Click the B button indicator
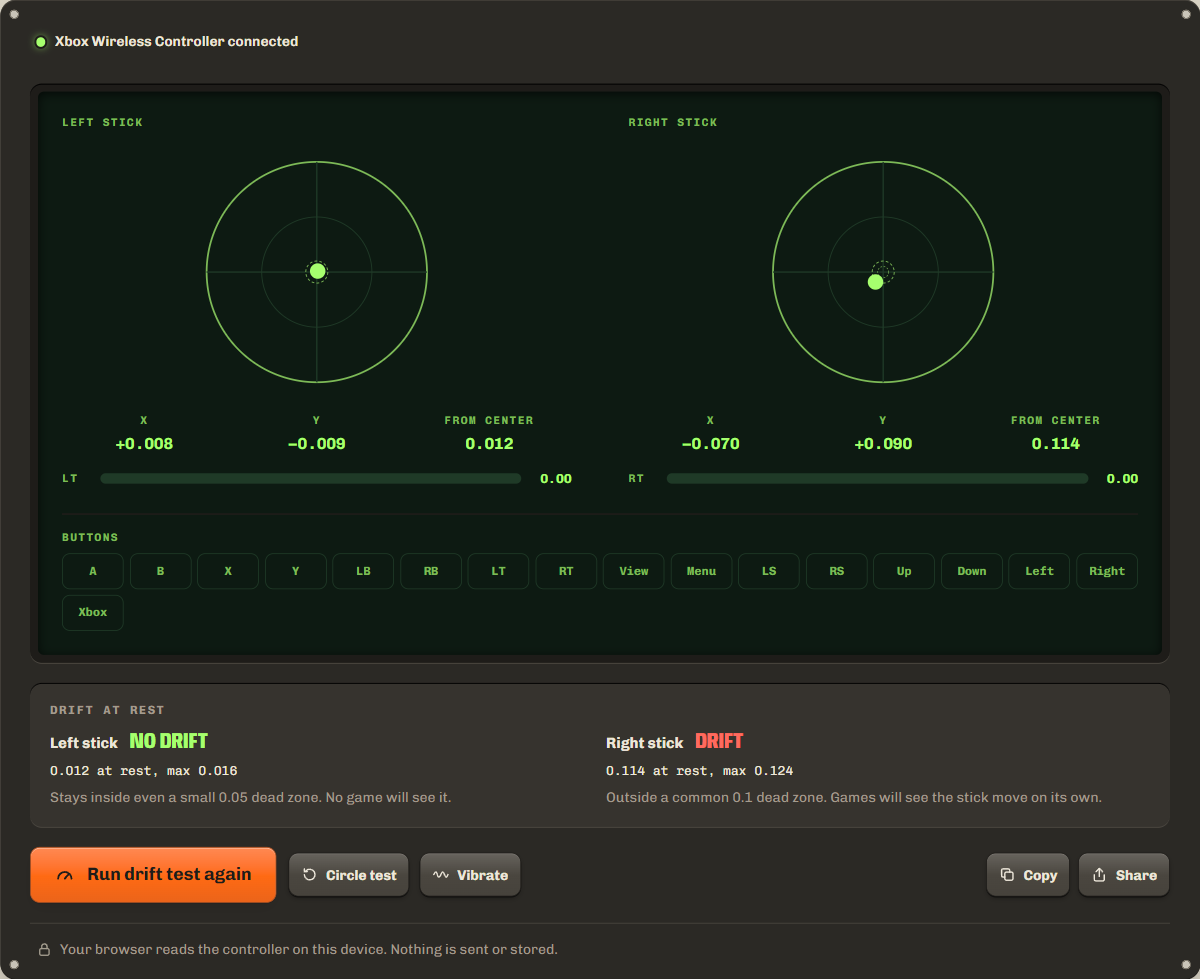The image size is (1200, 979). coord(160,571)
